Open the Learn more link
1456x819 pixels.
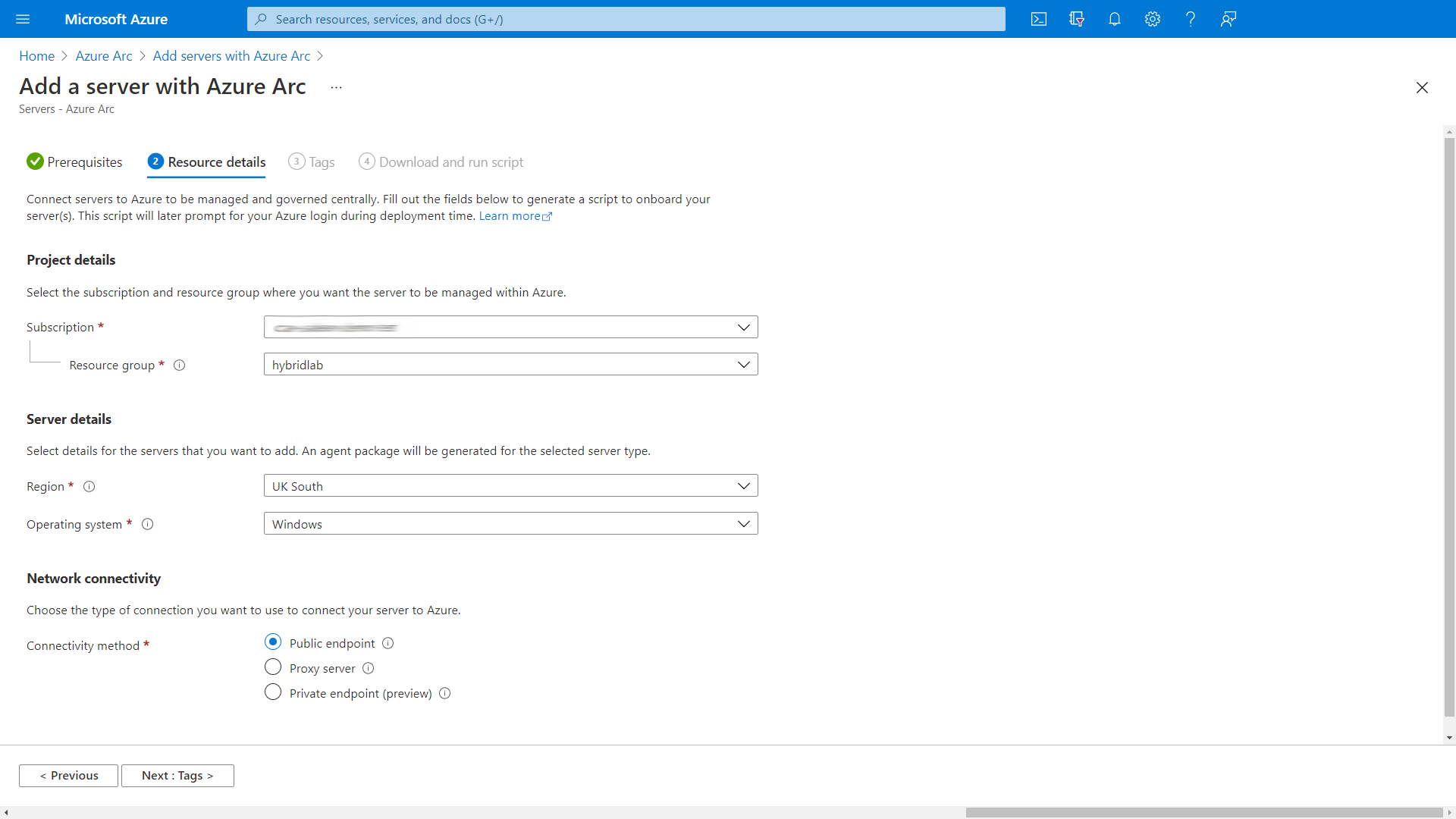point(510,215)
